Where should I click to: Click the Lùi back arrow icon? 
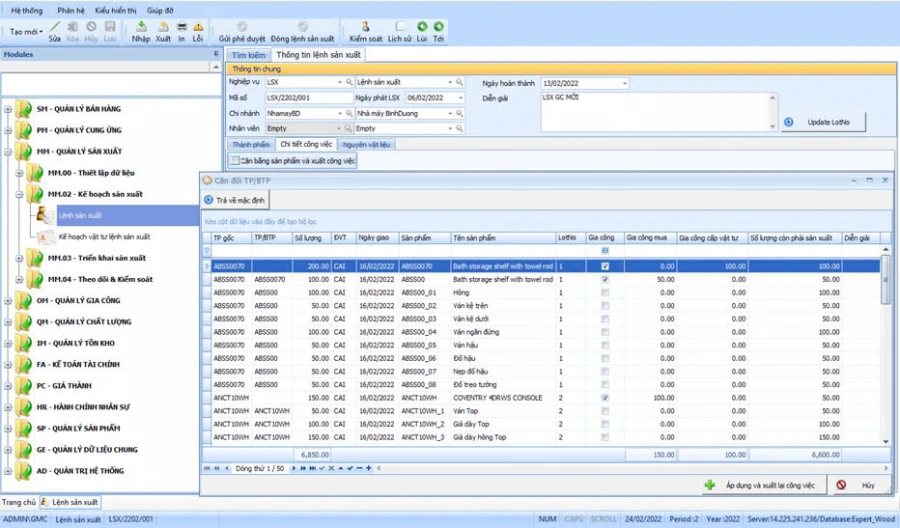coord(422,26)
